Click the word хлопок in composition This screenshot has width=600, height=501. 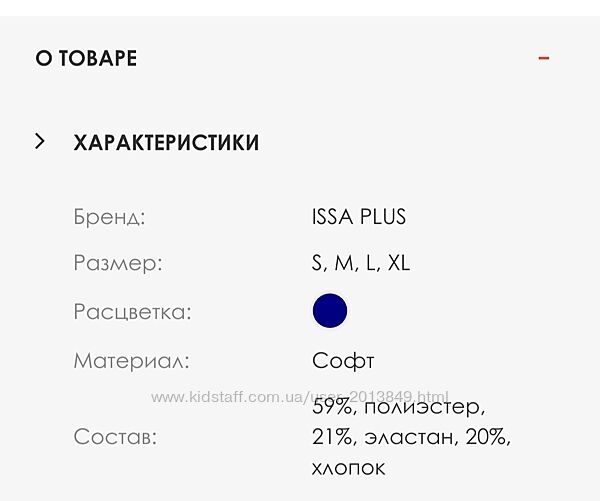(x=348, y=467)
